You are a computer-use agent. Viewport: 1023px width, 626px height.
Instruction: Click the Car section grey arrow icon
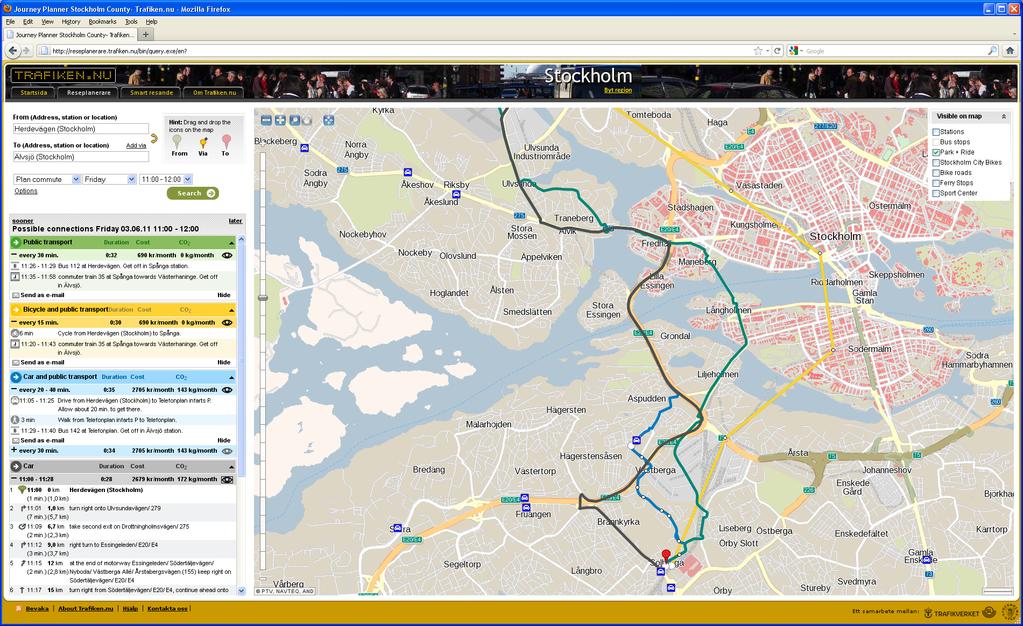[x=16, y=466]
